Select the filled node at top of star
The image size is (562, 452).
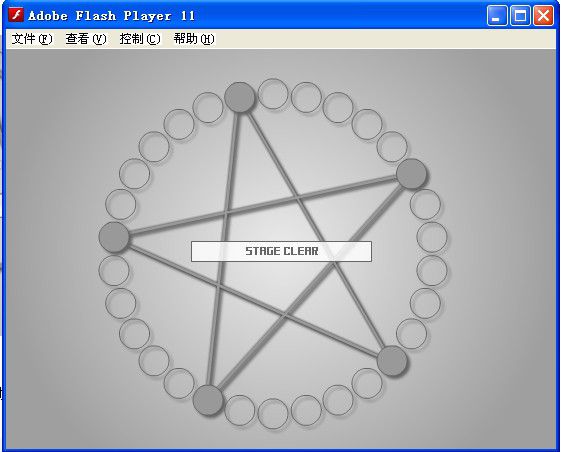(239, 97)
